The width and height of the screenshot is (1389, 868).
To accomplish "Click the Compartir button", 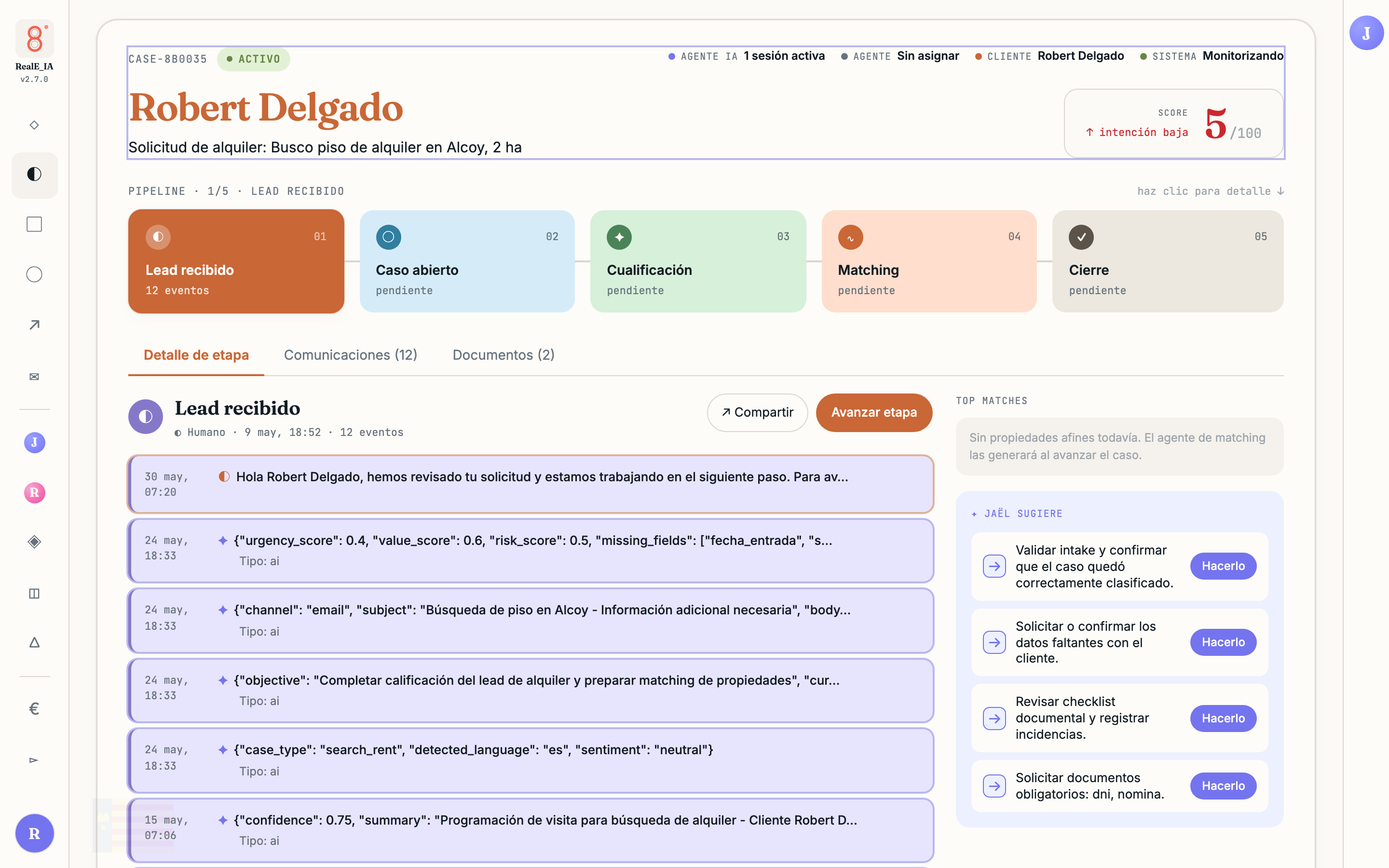I will coord(757,412).
